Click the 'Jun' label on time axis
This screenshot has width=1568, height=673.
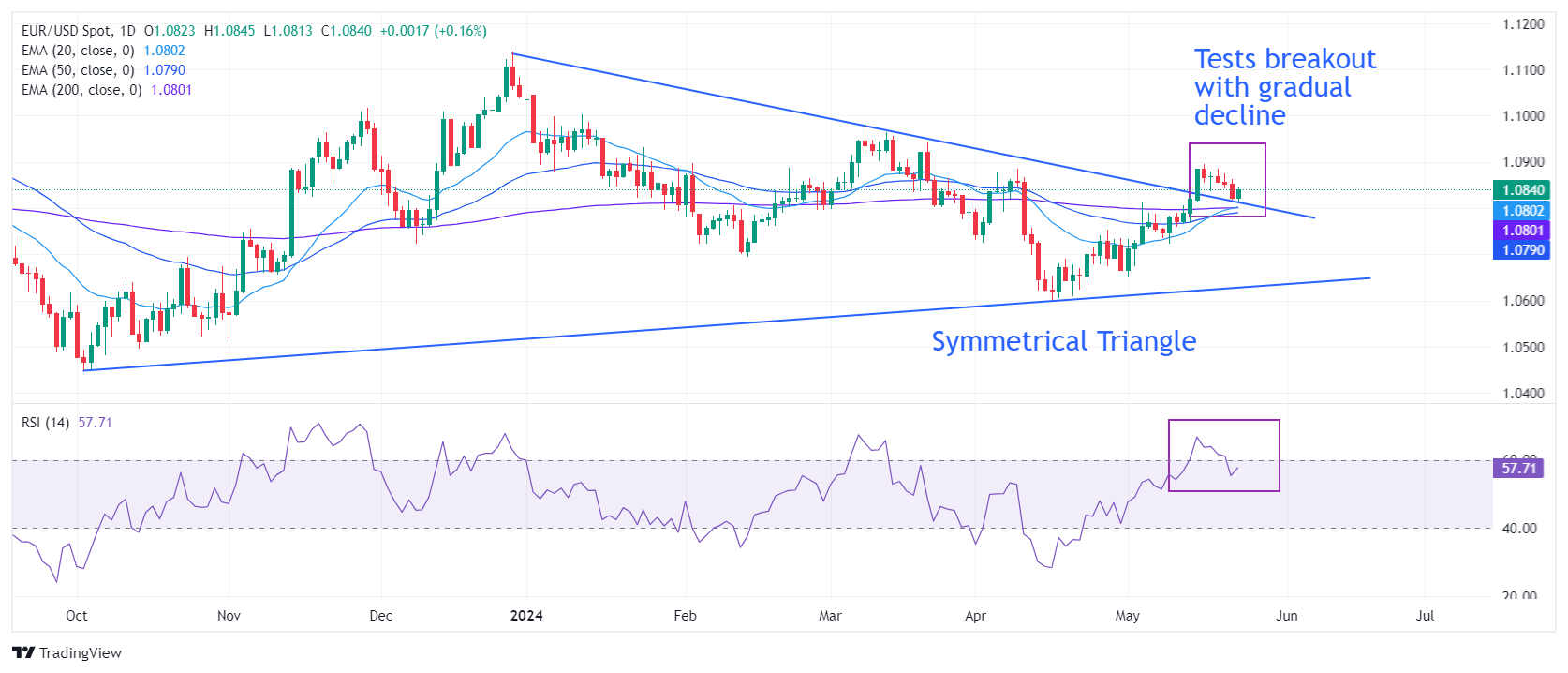click(1287, 616)
